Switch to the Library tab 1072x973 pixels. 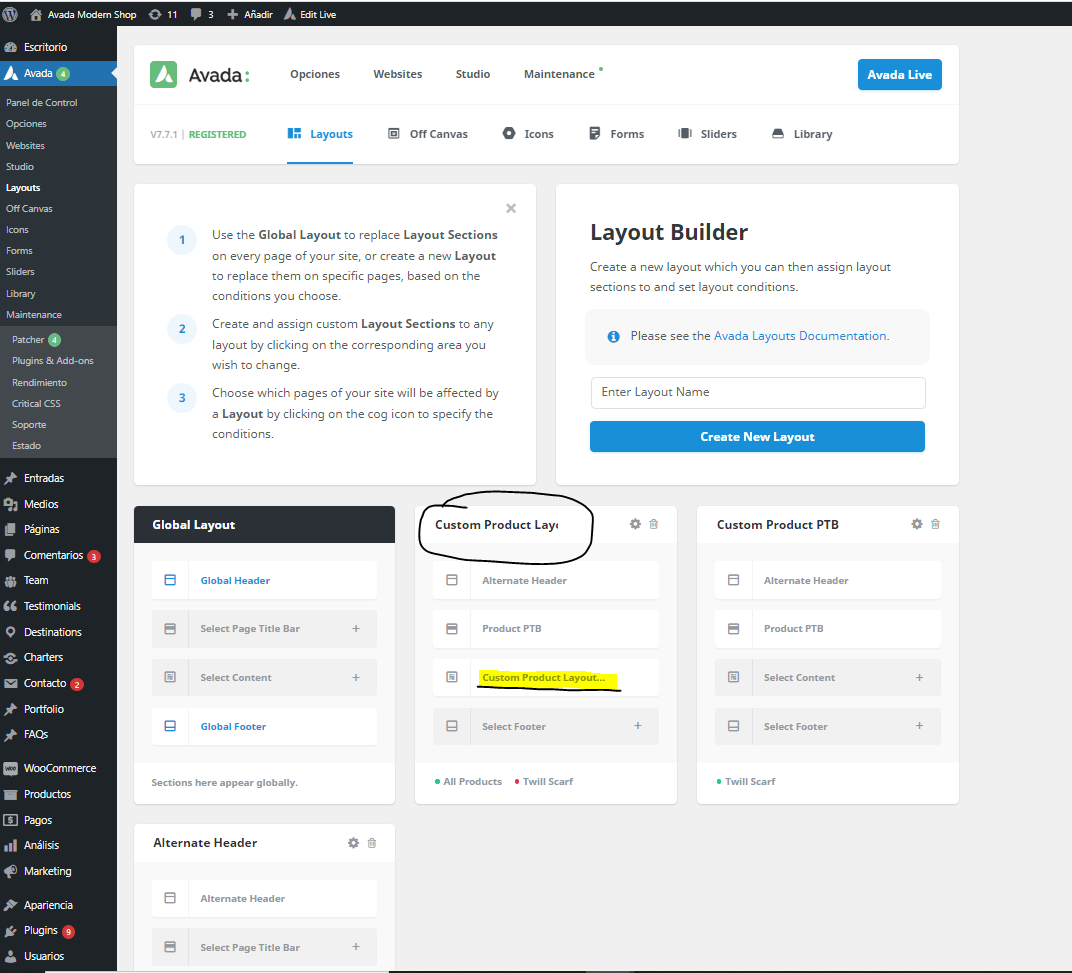coord(802,134)
